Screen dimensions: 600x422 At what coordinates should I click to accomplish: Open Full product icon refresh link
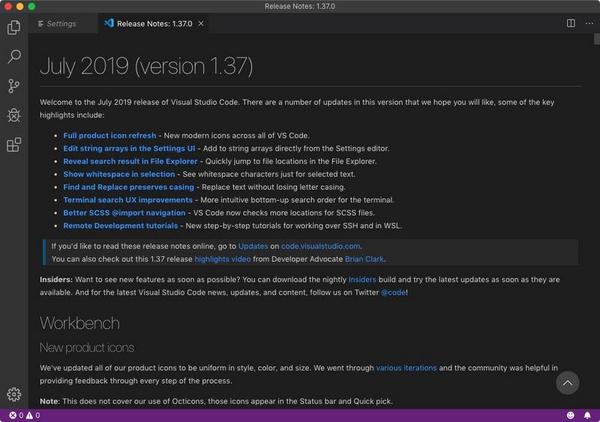pos(109,135)
